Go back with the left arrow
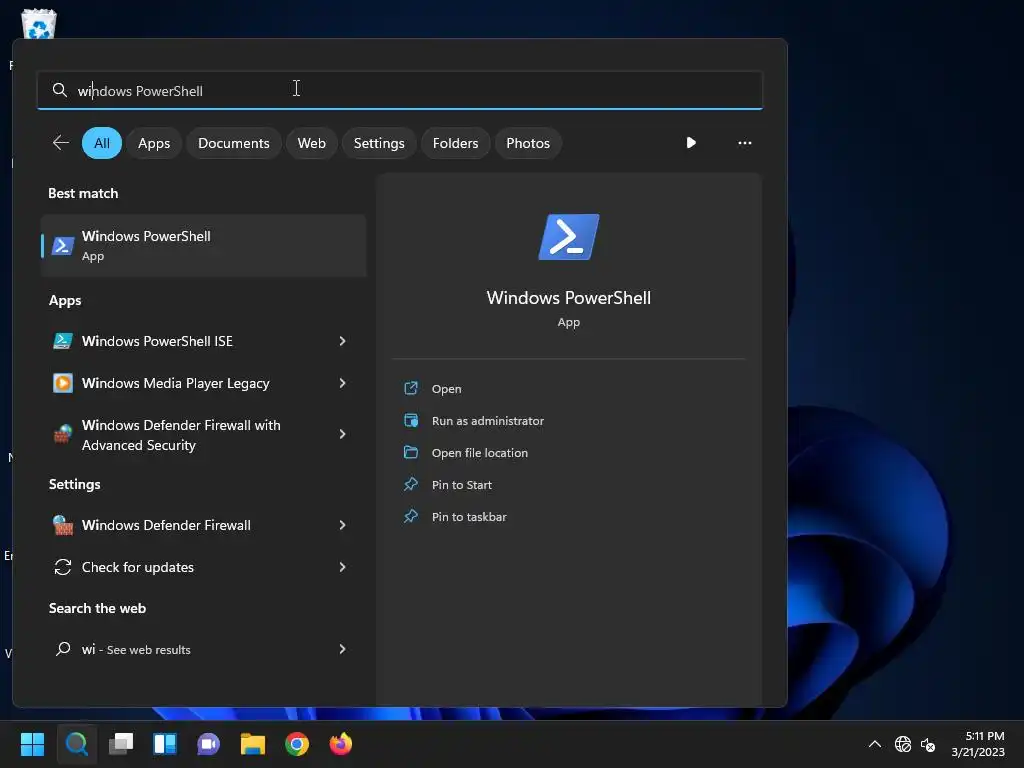The height and width of the screenshot is (768, 1024). 61,142
